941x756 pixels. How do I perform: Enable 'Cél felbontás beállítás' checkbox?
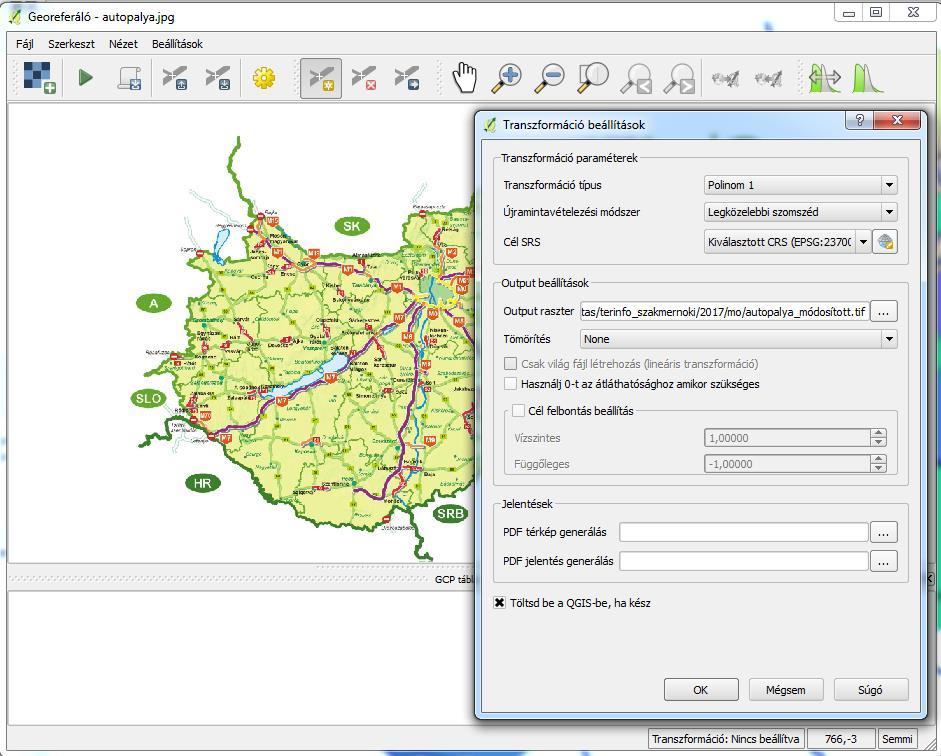(518, 411)
